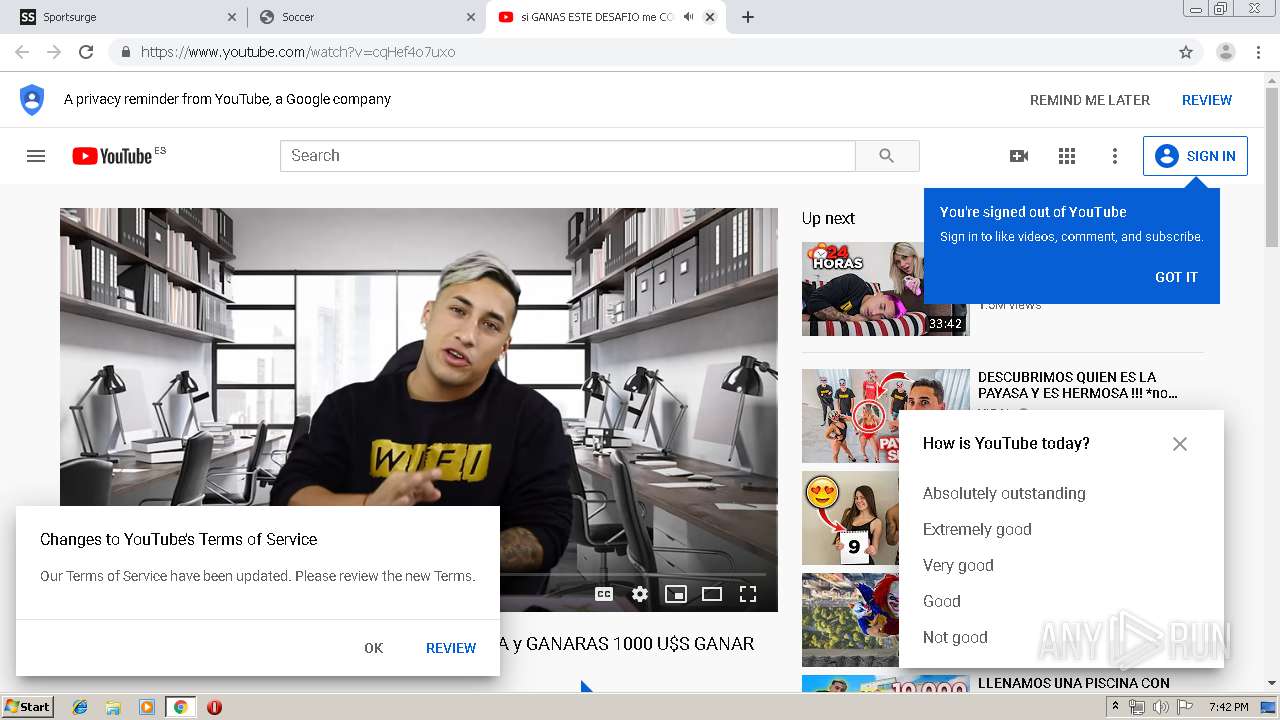Open Chrome profile avatar icon
Screen dimensions: 1280x720
(x=1225, y=52)
